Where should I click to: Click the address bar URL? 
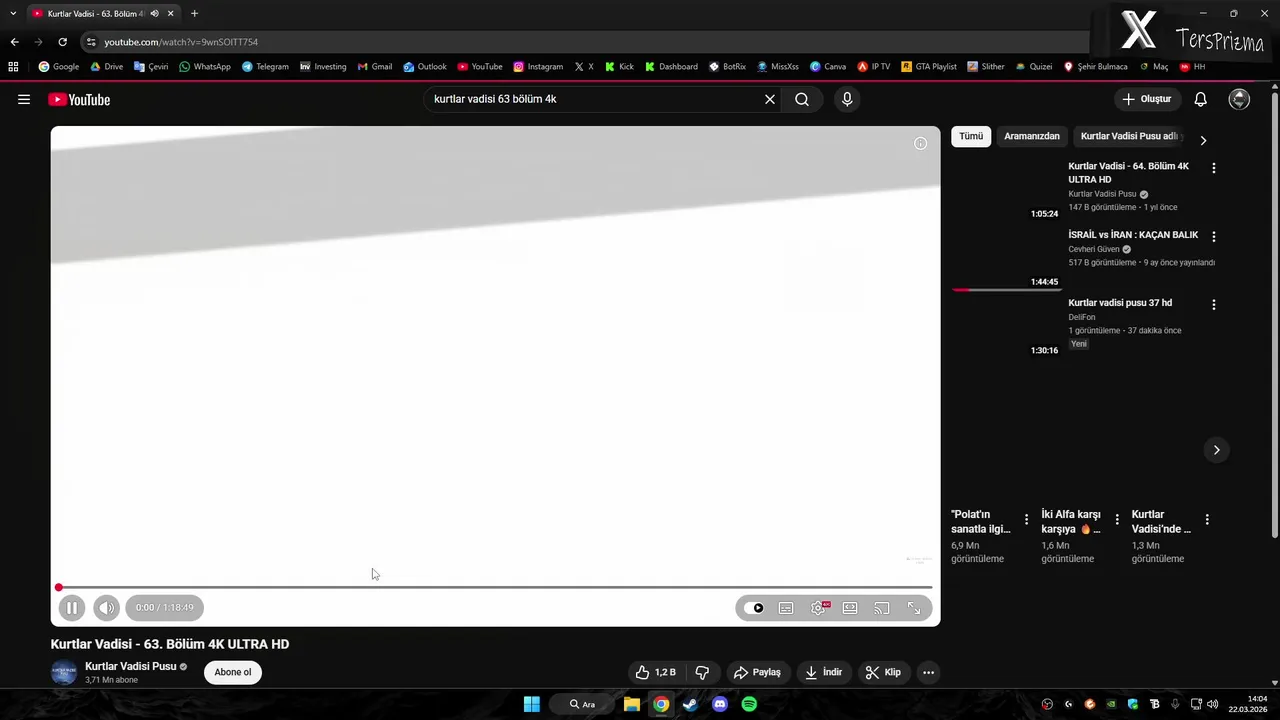[x=181, y=42]
